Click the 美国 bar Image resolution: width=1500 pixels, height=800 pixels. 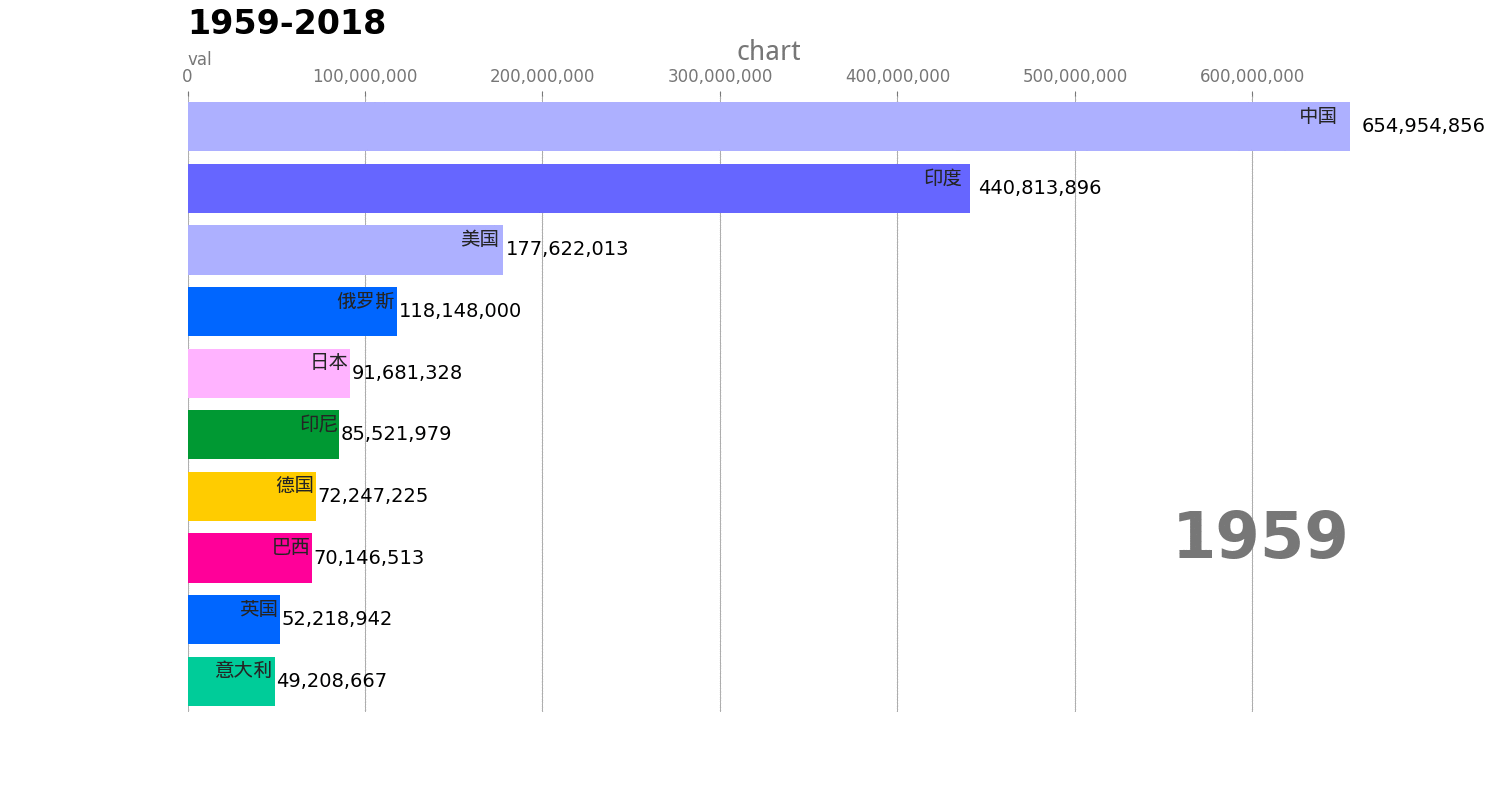345,250
